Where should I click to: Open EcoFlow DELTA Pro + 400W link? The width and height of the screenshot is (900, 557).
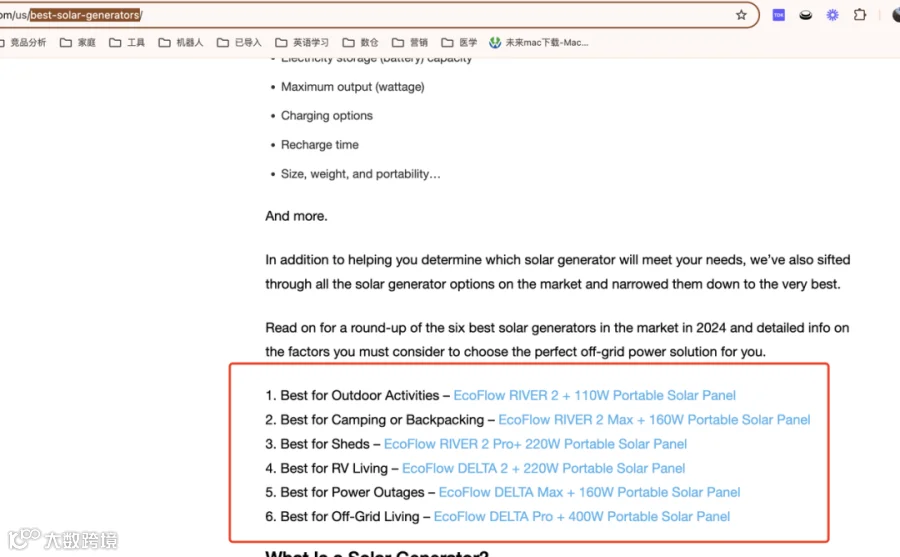point(582,517)
